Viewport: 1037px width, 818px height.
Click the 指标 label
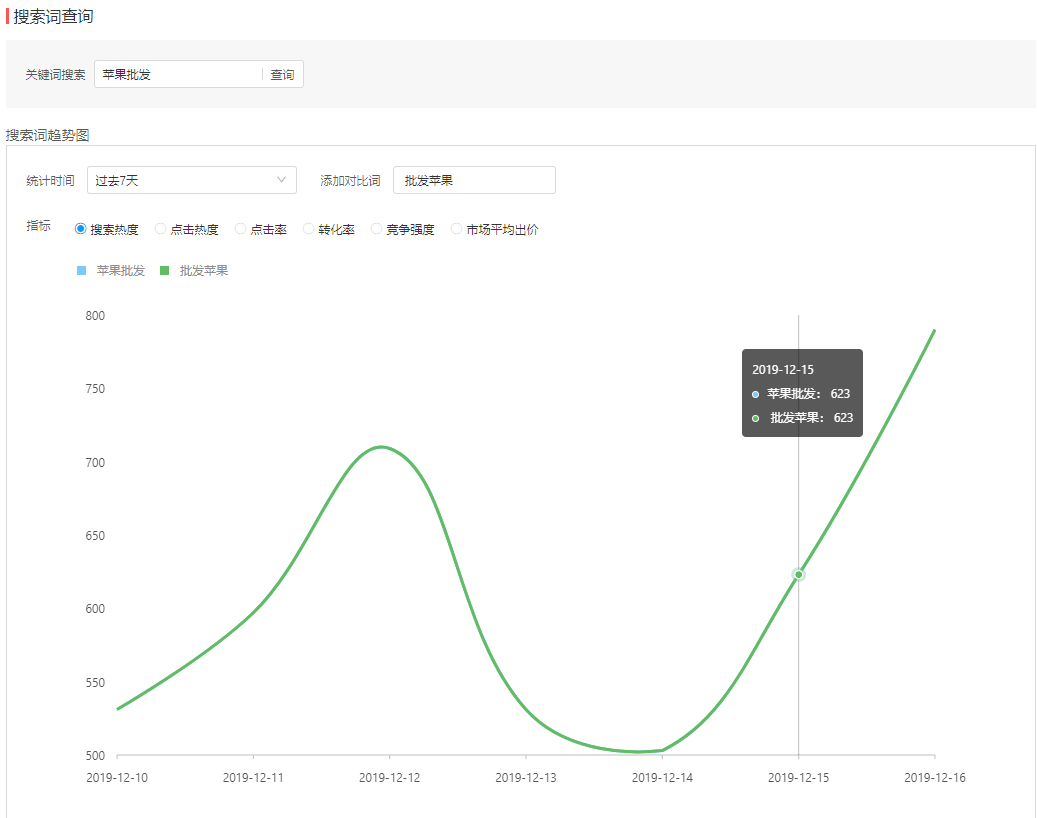[38, 225]
